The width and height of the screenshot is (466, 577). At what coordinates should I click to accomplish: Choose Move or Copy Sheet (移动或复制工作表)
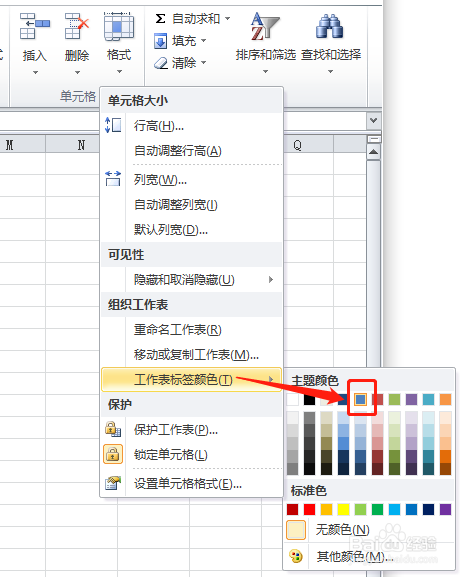[x=191, y=355]
